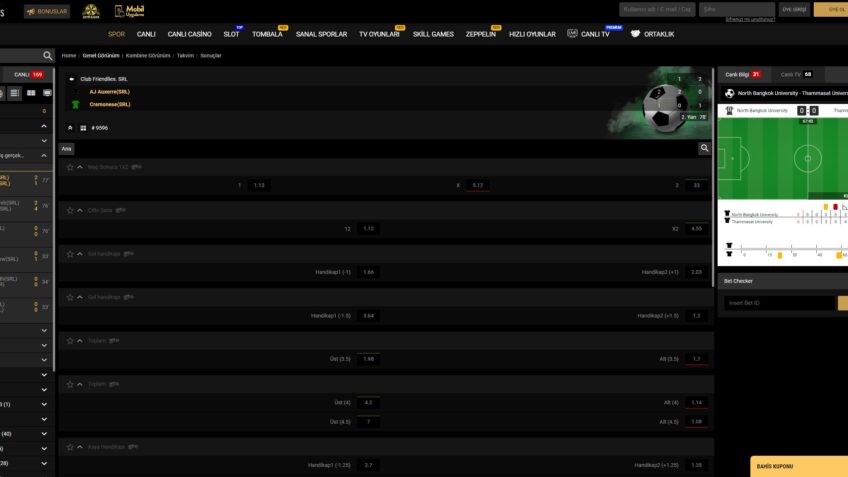The image size is (848, 477).
Task: Toggle favorite star on Kaya Handikap market
Action: (x=70, y=447)
